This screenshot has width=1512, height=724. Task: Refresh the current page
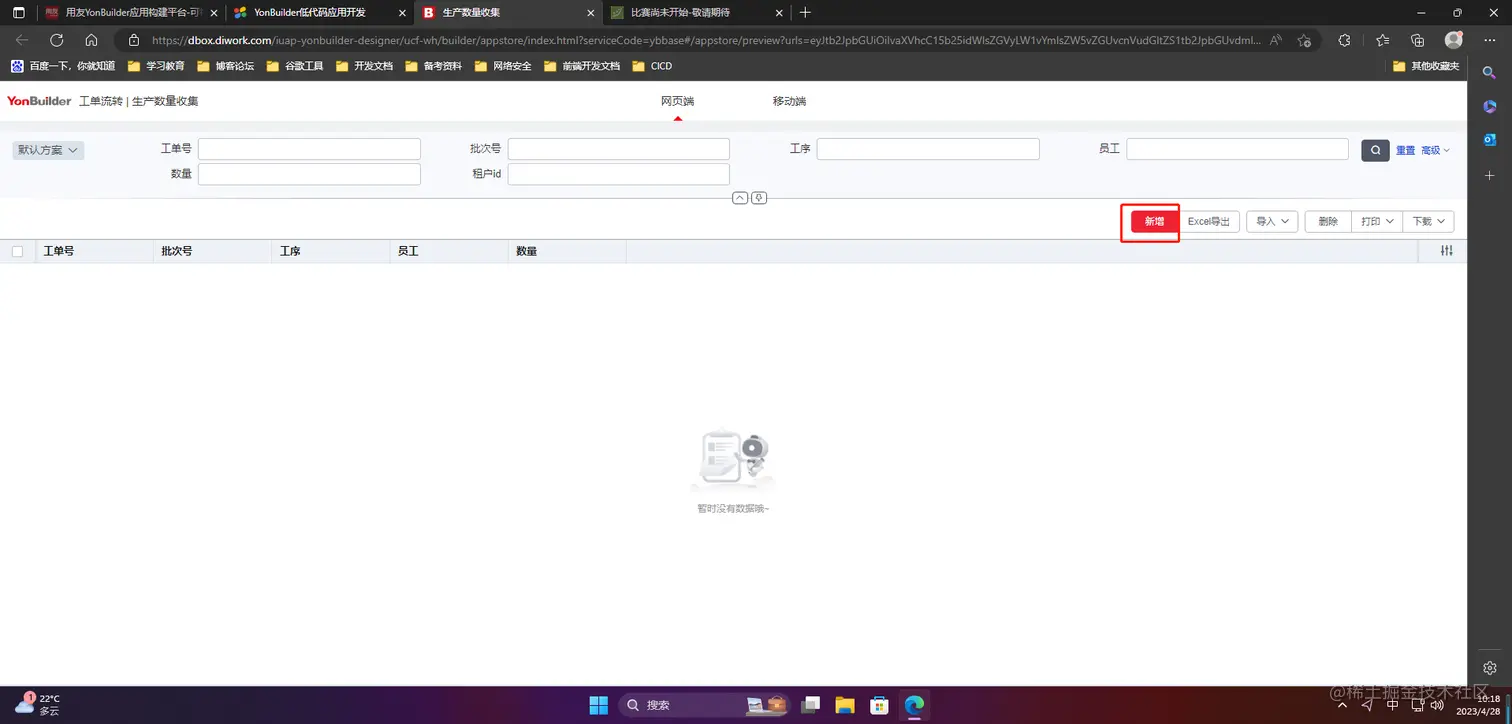coord(57,40)
